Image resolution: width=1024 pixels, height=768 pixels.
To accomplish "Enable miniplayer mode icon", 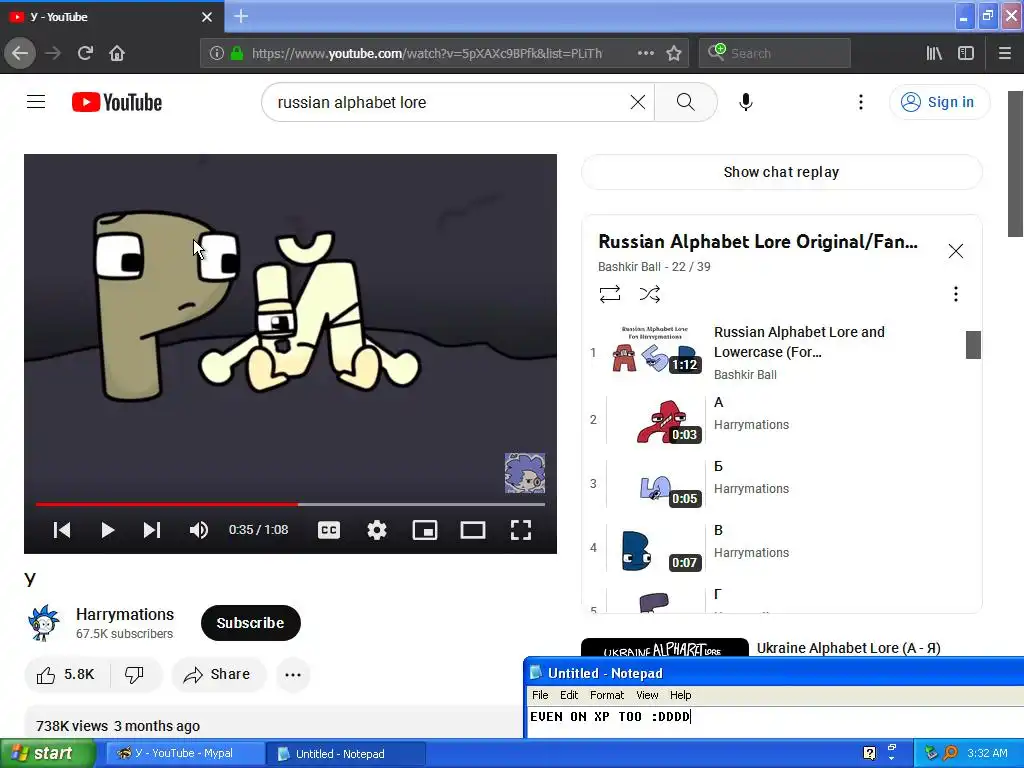I will [x=424, y=530].
